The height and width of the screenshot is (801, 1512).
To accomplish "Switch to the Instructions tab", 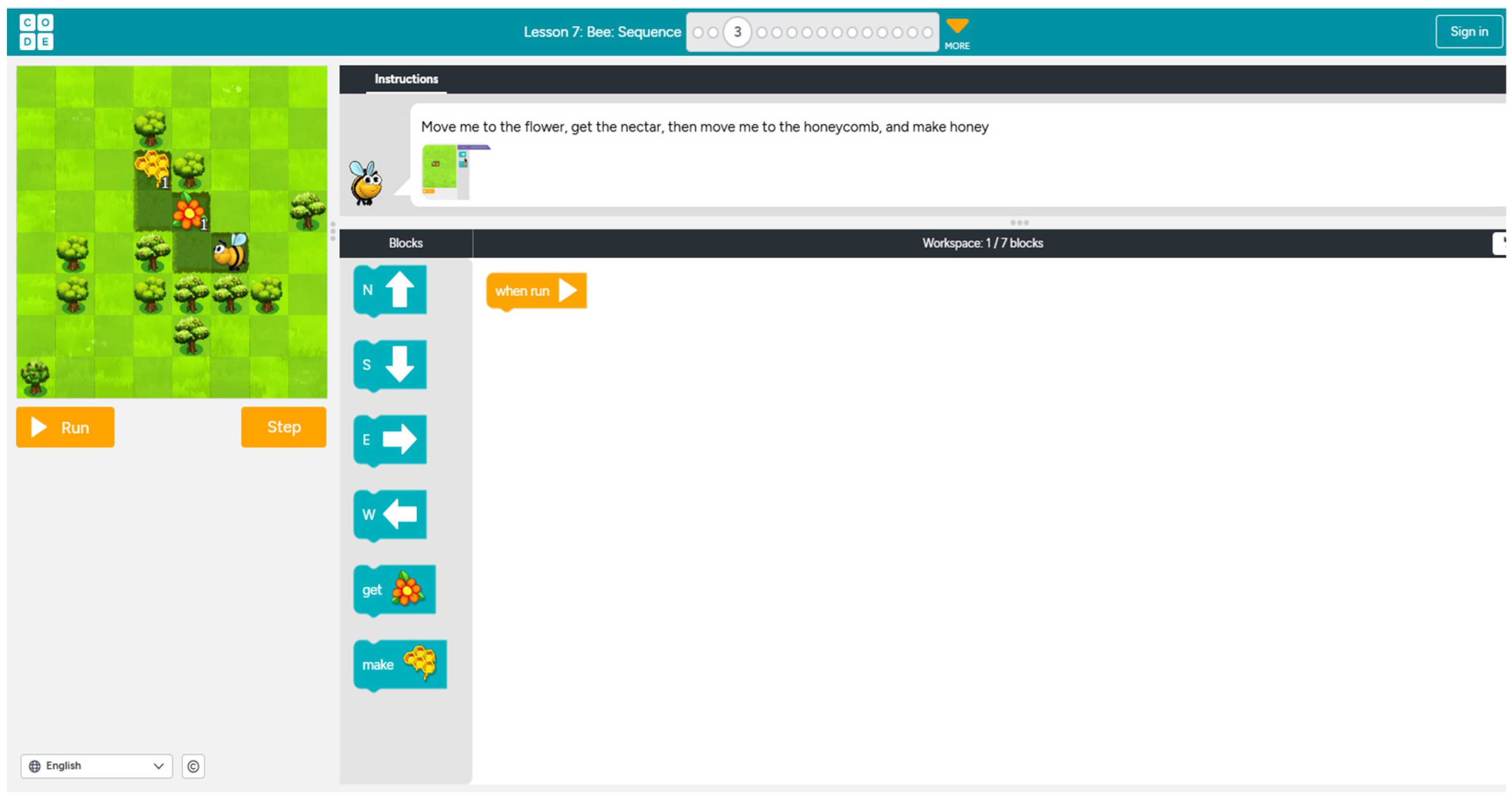I will pyautogui.click(x=406, y=79).
